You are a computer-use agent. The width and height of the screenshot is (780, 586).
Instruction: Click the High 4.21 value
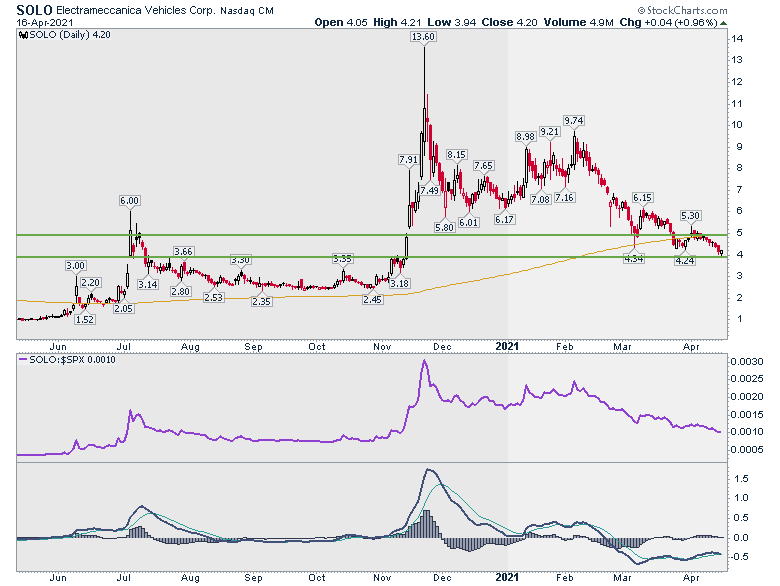397,22
